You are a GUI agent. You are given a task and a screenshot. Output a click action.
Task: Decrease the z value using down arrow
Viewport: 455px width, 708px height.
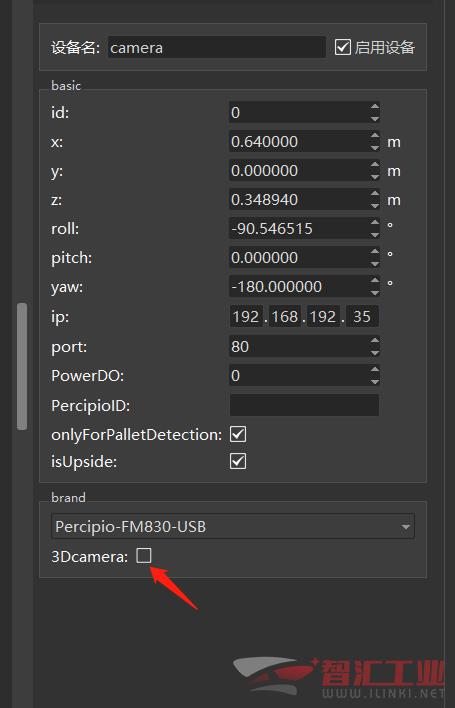[x=375, y=205]
